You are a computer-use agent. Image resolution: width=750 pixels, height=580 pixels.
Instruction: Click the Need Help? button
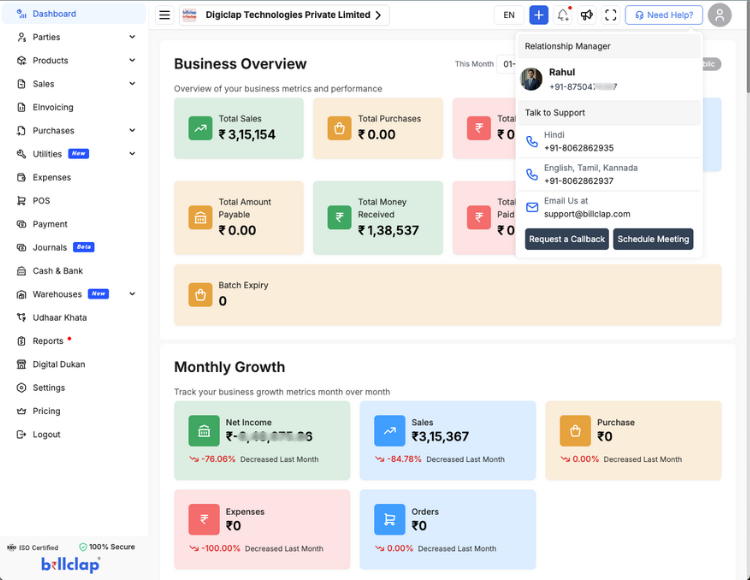[x=664, y=15]
